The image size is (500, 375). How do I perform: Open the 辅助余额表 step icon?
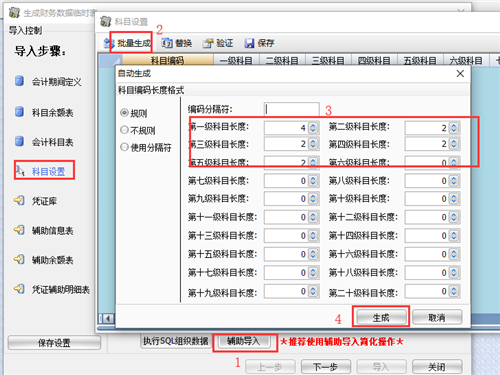click(19, 259)
